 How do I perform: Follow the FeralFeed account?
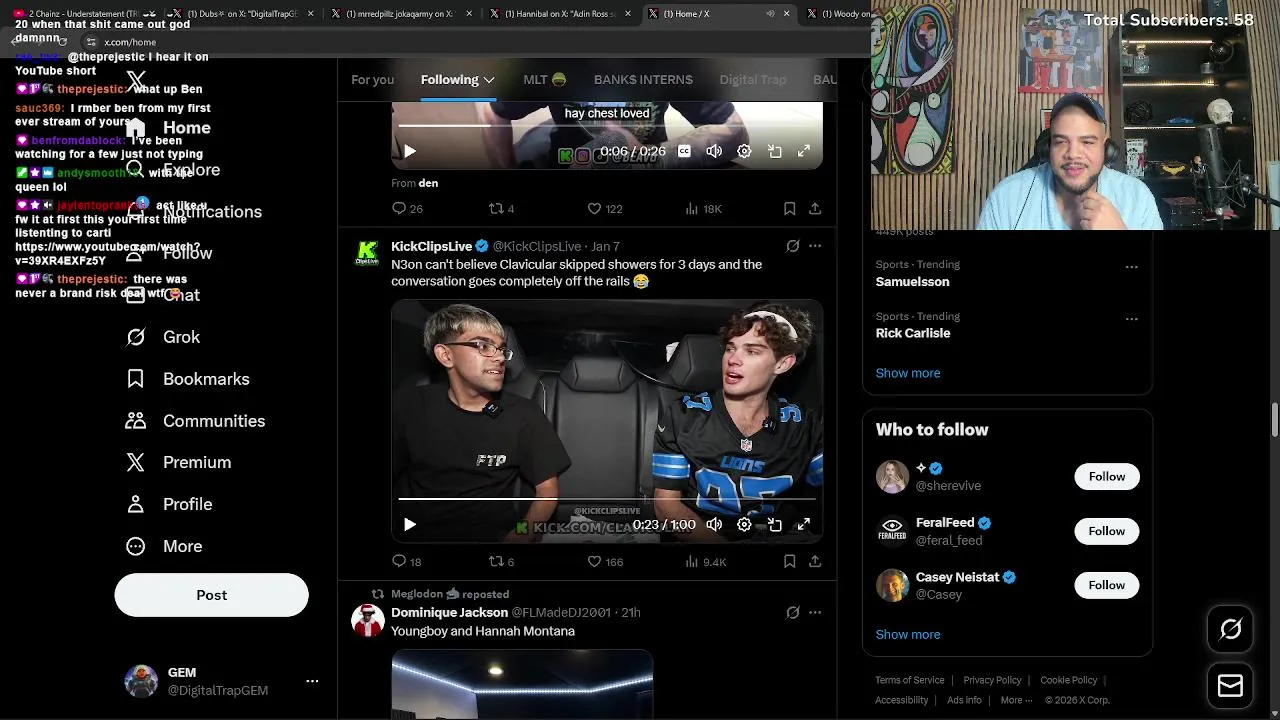[1106, 531]
